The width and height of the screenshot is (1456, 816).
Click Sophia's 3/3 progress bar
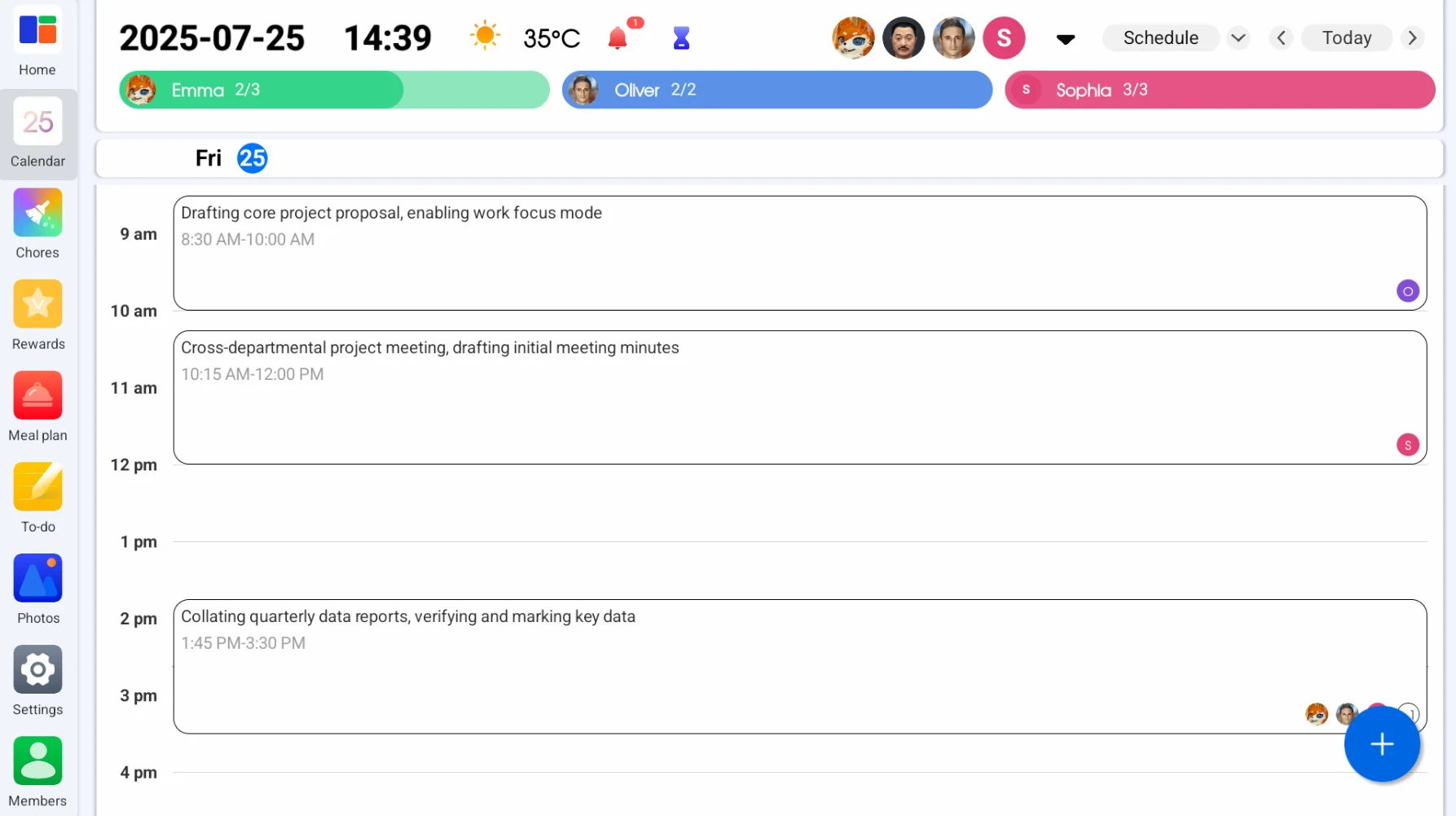click(x=1220, y=90)
